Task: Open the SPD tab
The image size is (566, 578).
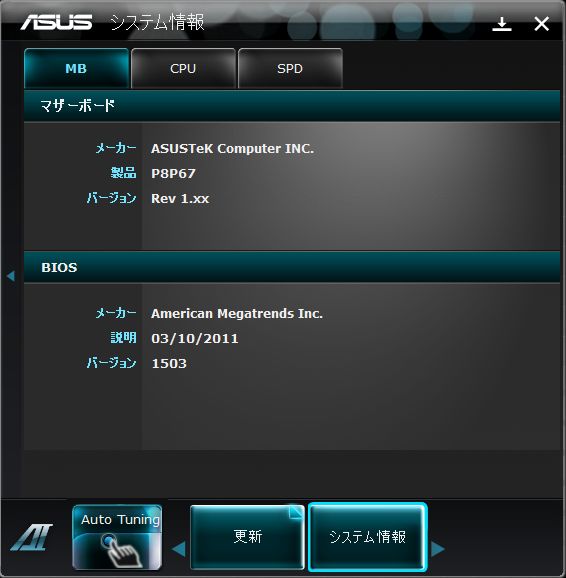Action: pyautogui.click(x=290, y=68)
